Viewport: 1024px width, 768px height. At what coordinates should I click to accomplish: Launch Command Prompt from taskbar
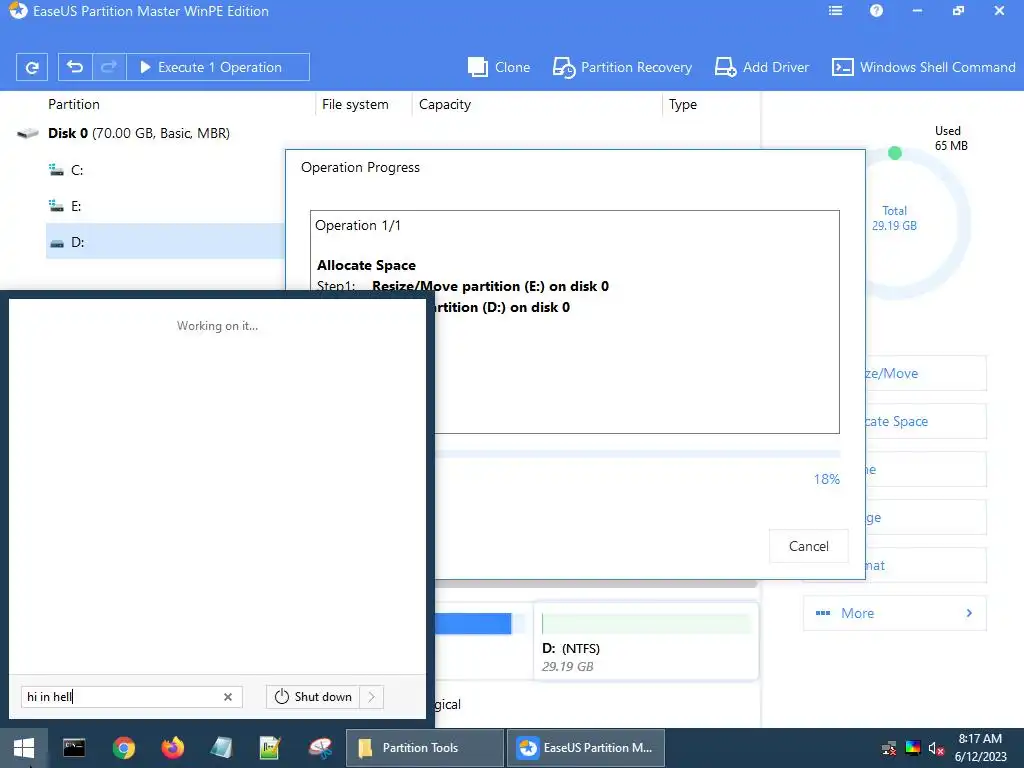[x=74, y=748]
